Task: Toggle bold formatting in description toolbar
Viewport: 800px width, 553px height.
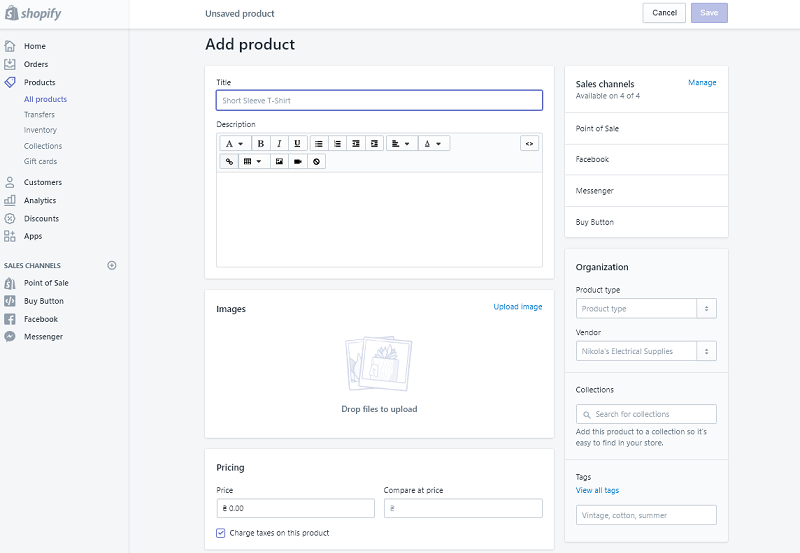Action: pos(261,144)
